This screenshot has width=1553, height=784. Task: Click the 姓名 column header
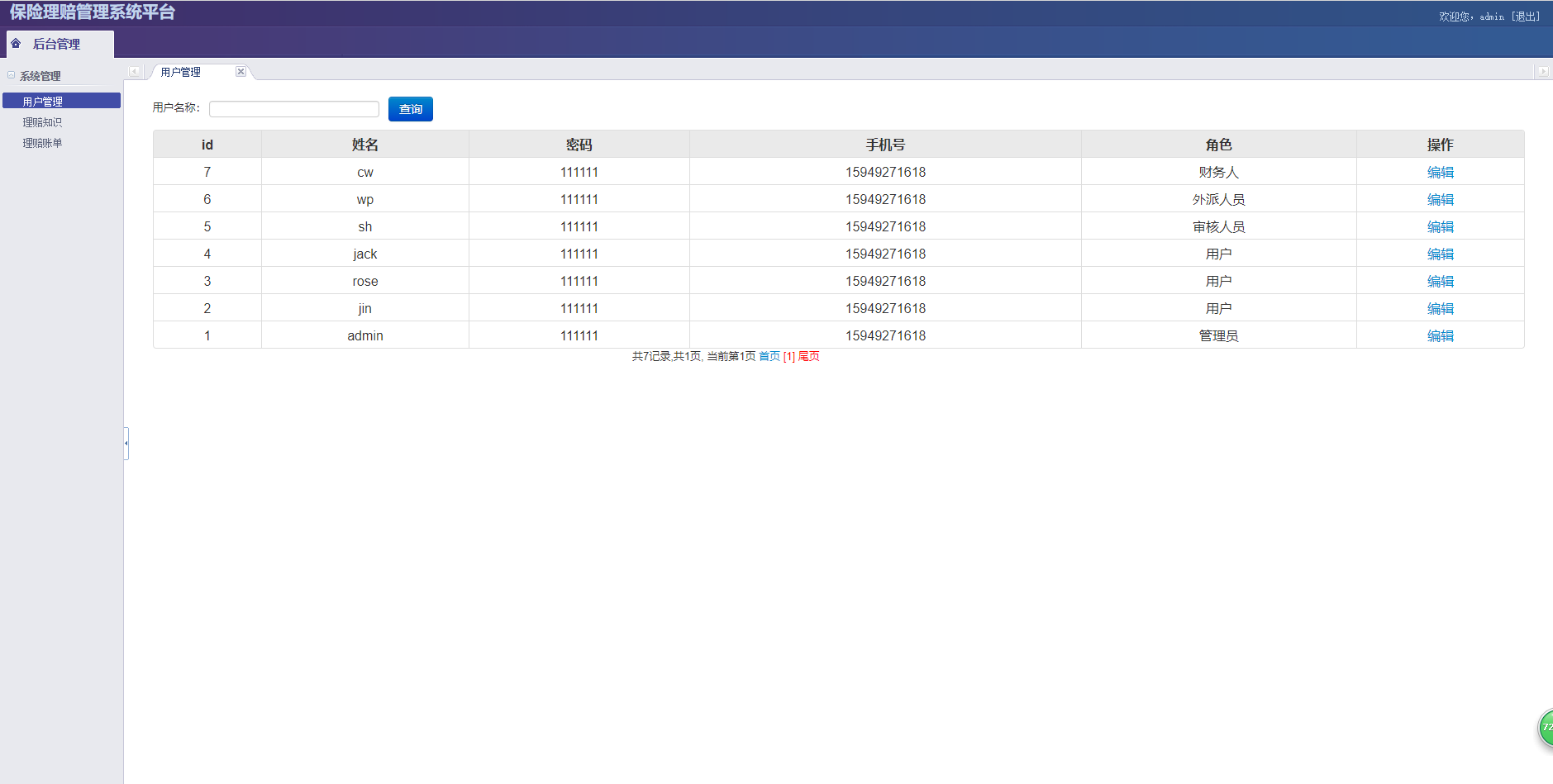click(x=365, y=145)
